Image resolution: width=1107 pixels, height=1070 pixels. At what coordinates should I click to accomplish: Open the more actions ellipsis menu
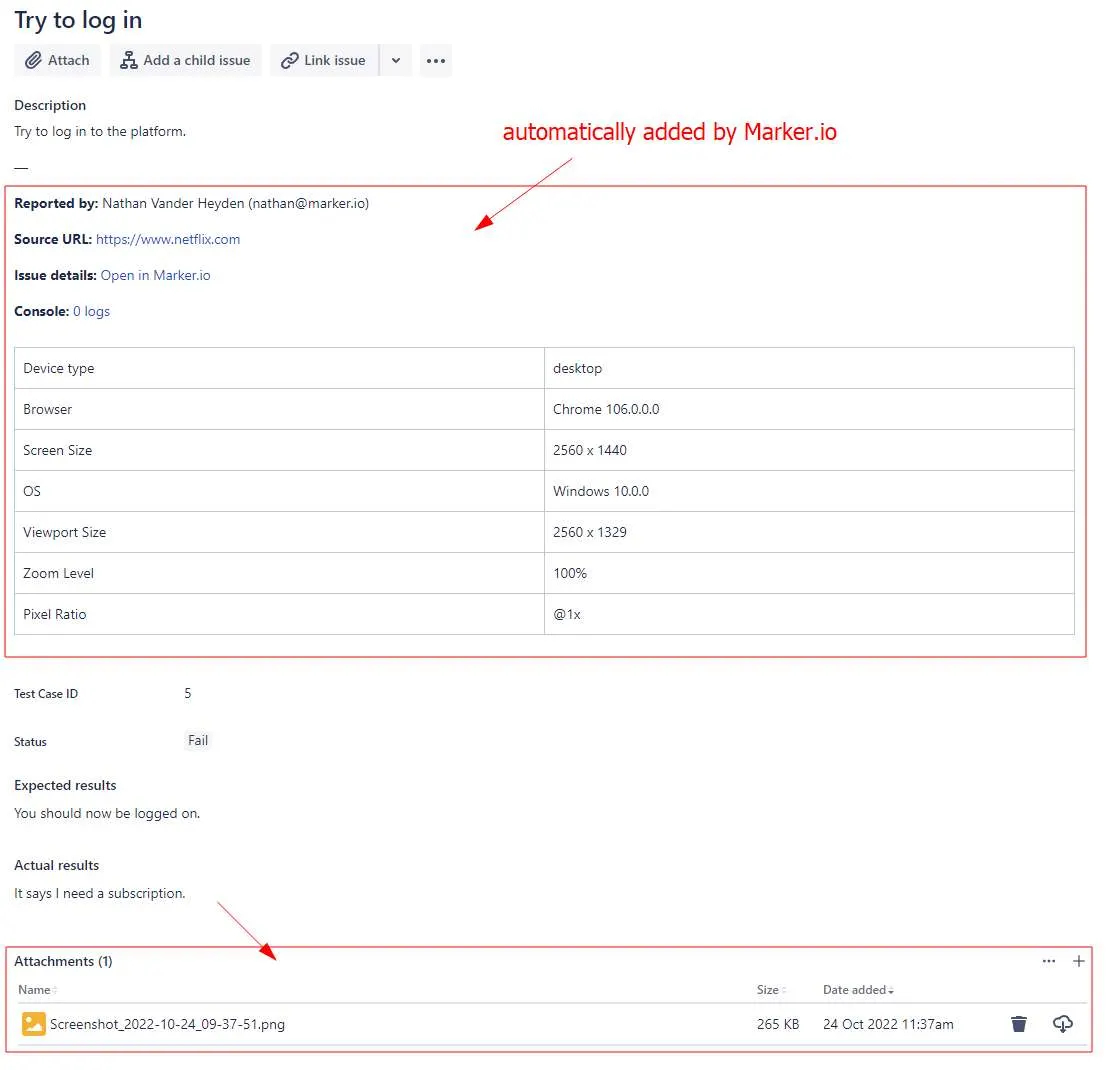tap(435, 60)
